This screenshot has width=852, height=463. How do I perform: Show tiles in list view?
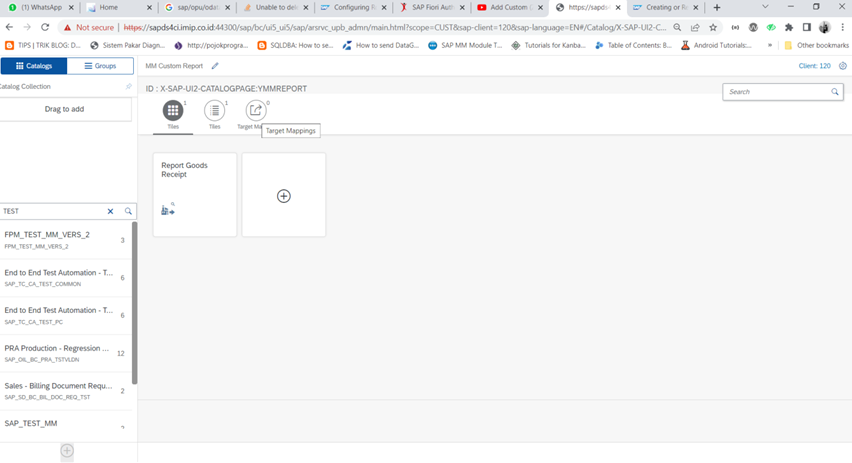pos(215,110)
